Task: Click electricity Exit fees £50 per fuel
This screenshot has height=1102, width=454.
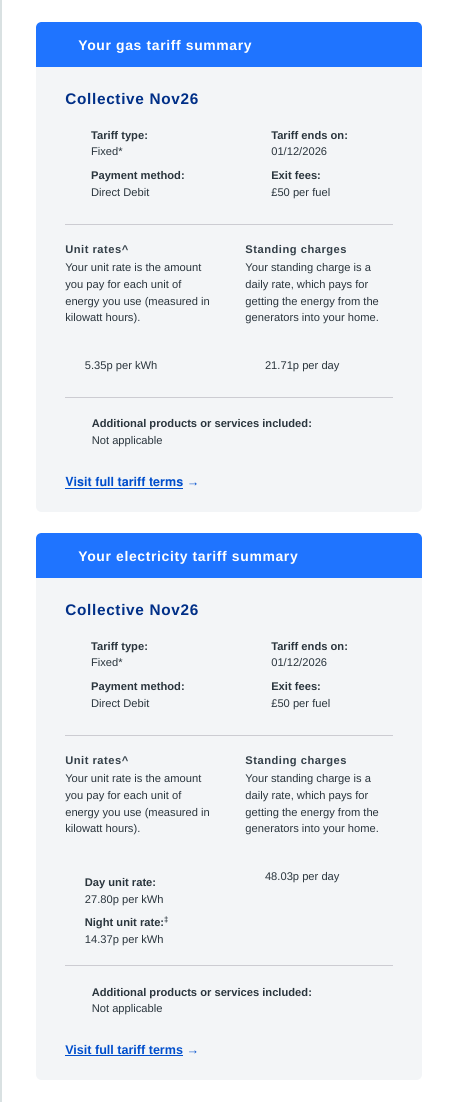Action: pos(301,704)
